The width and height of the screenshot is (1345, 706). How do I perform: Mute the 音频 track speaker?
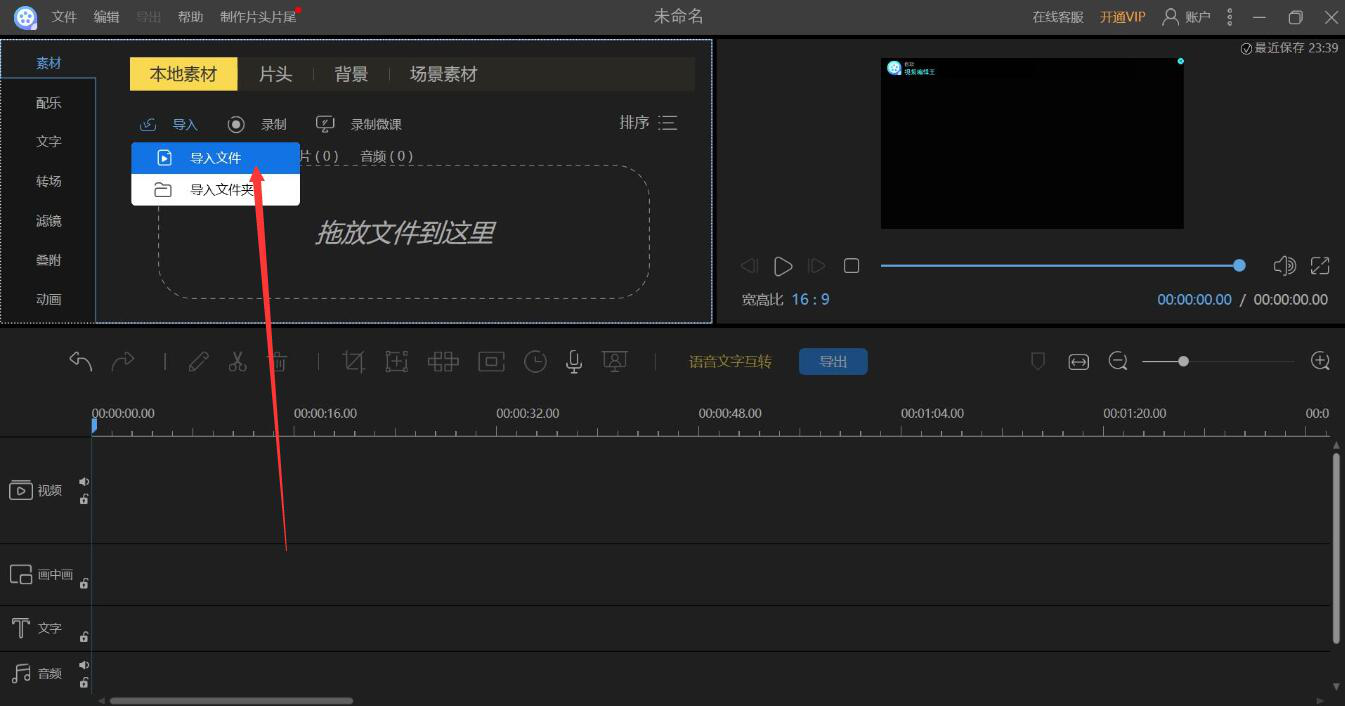click(84, 665)
